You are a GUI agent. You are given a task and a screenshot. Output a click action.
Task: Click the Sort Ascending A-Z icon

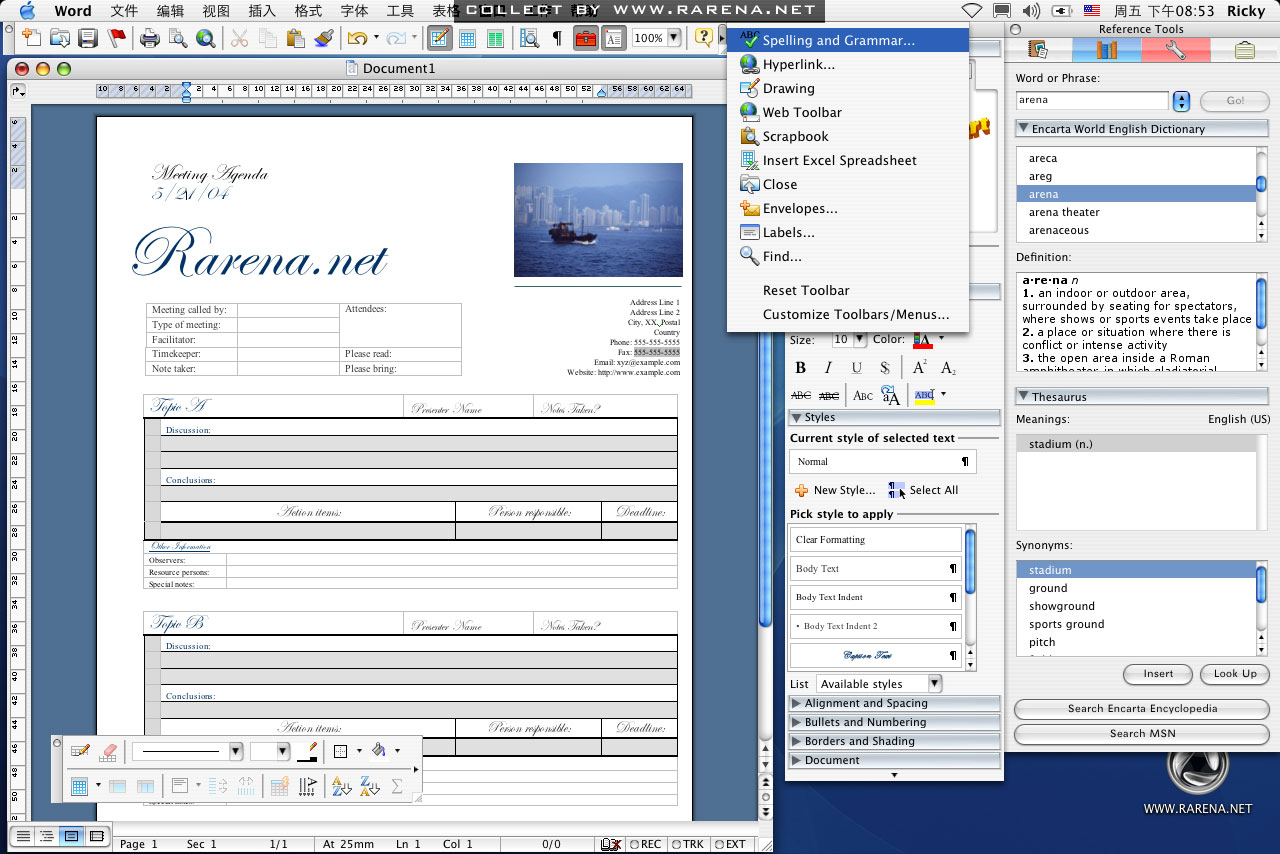341,787
